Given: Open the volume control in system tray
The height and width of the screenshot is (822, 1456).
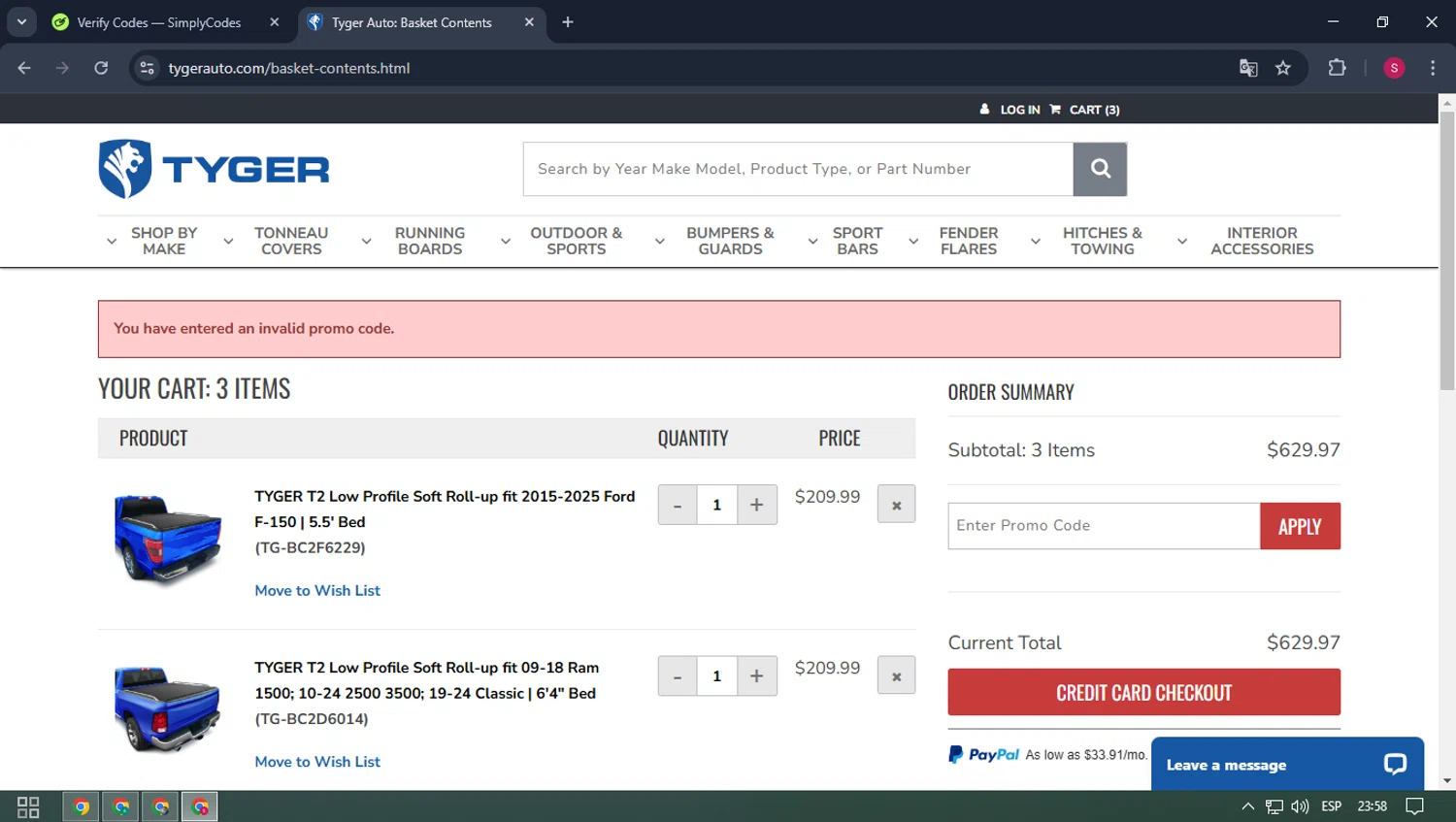Looking at the screenshot, I should click(1300, 806).
